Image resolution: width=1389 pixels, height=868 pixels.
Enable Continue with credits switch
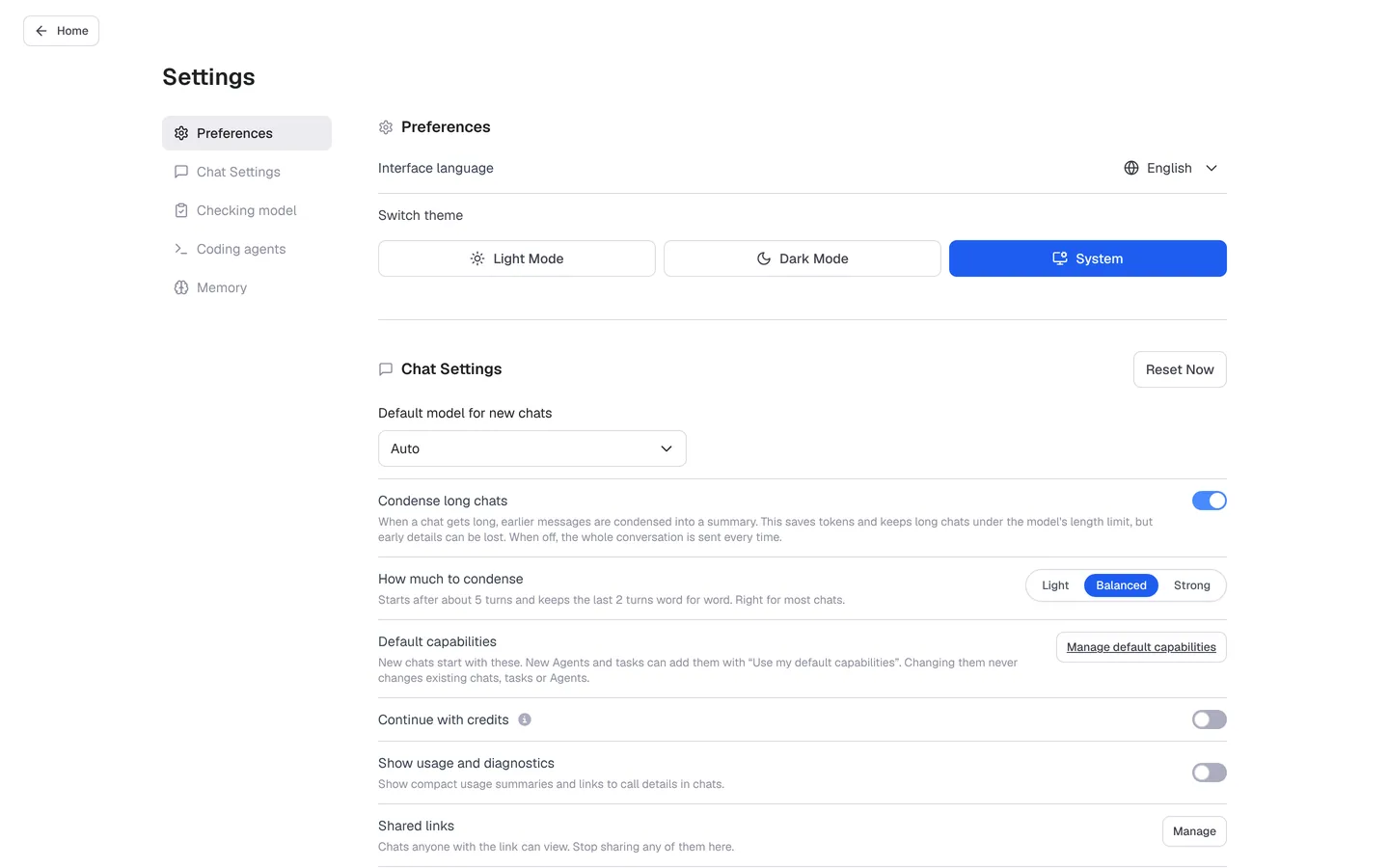click(1210, 719)
